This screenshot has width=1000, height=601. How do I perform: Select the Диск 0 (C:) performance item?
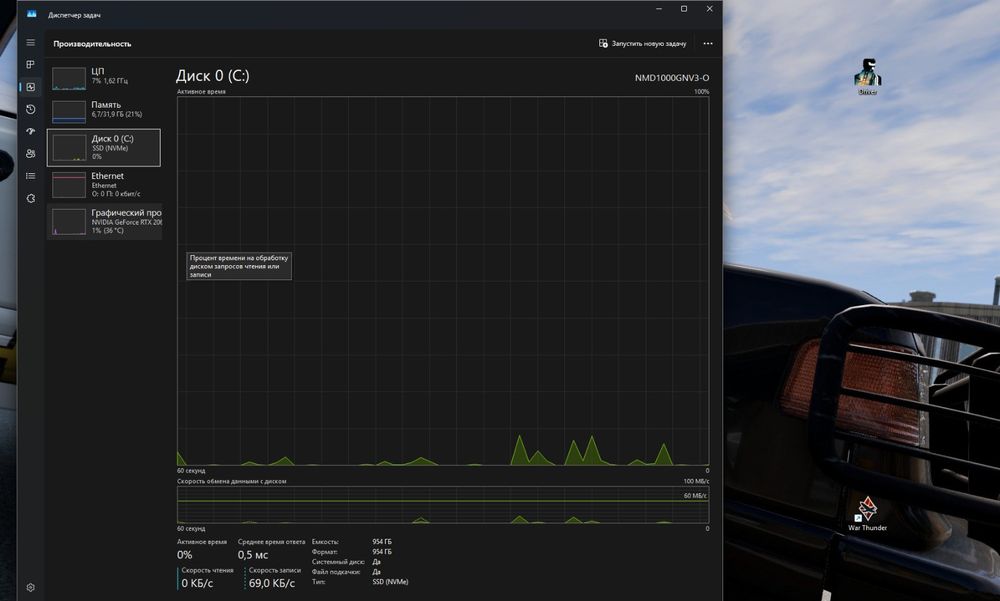pos(104,147)
